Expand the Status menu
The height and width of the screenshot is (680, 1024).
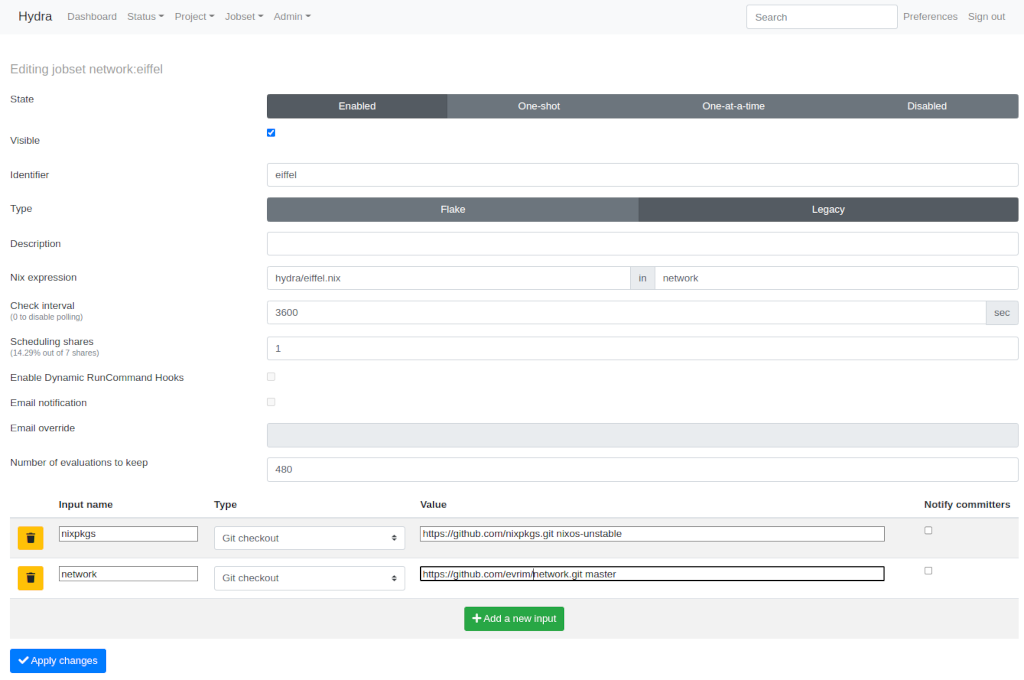pos(145,17)
